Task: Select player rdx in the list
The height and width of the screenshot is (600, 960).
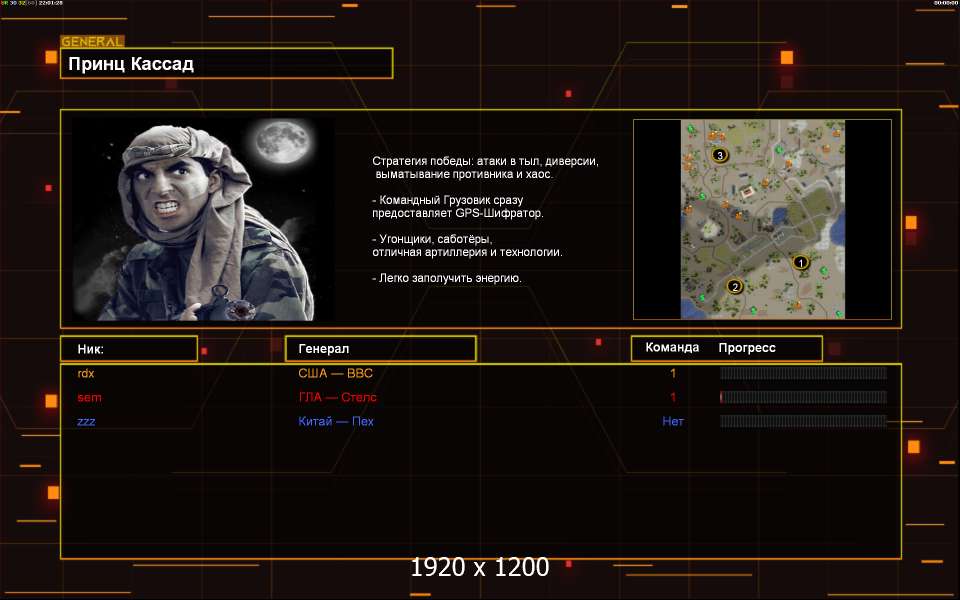Action: click(86, 373)
